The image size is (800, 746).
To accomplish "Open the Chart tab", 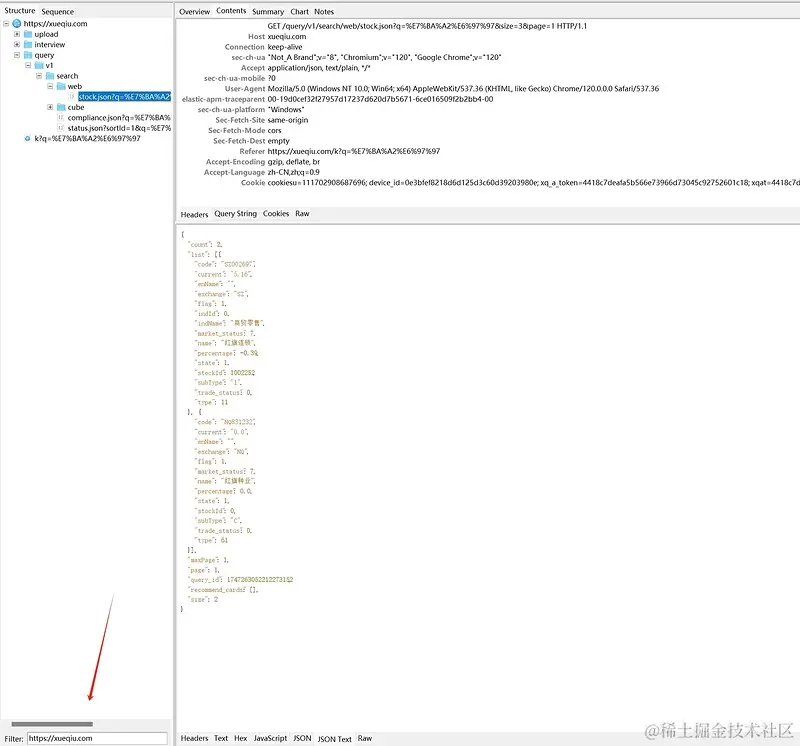I will (299, 12).
